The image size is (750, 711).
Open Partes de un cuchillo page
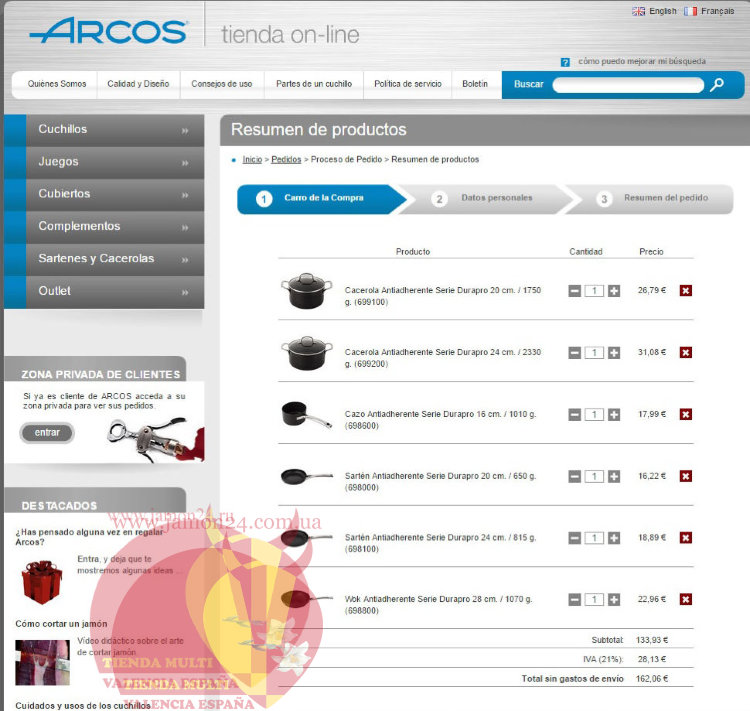click(x=314, y=84)
